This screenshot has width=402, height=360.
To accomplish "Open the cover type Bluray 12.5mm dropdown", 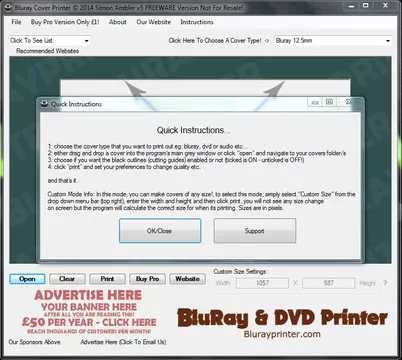I will pyautogui.click(x=333, y=41).
